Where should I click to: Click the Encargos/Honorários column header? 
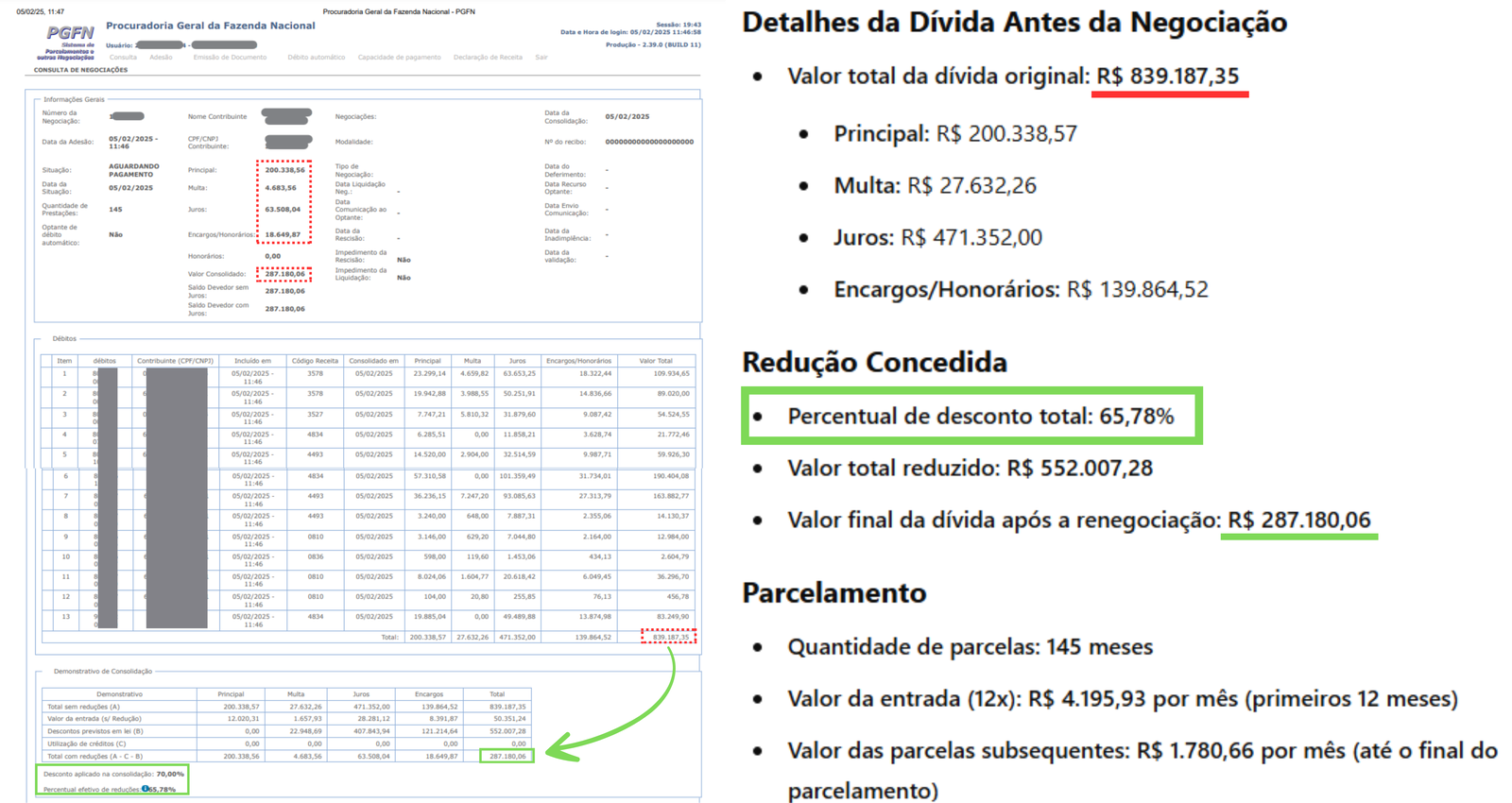click(578, 361)
